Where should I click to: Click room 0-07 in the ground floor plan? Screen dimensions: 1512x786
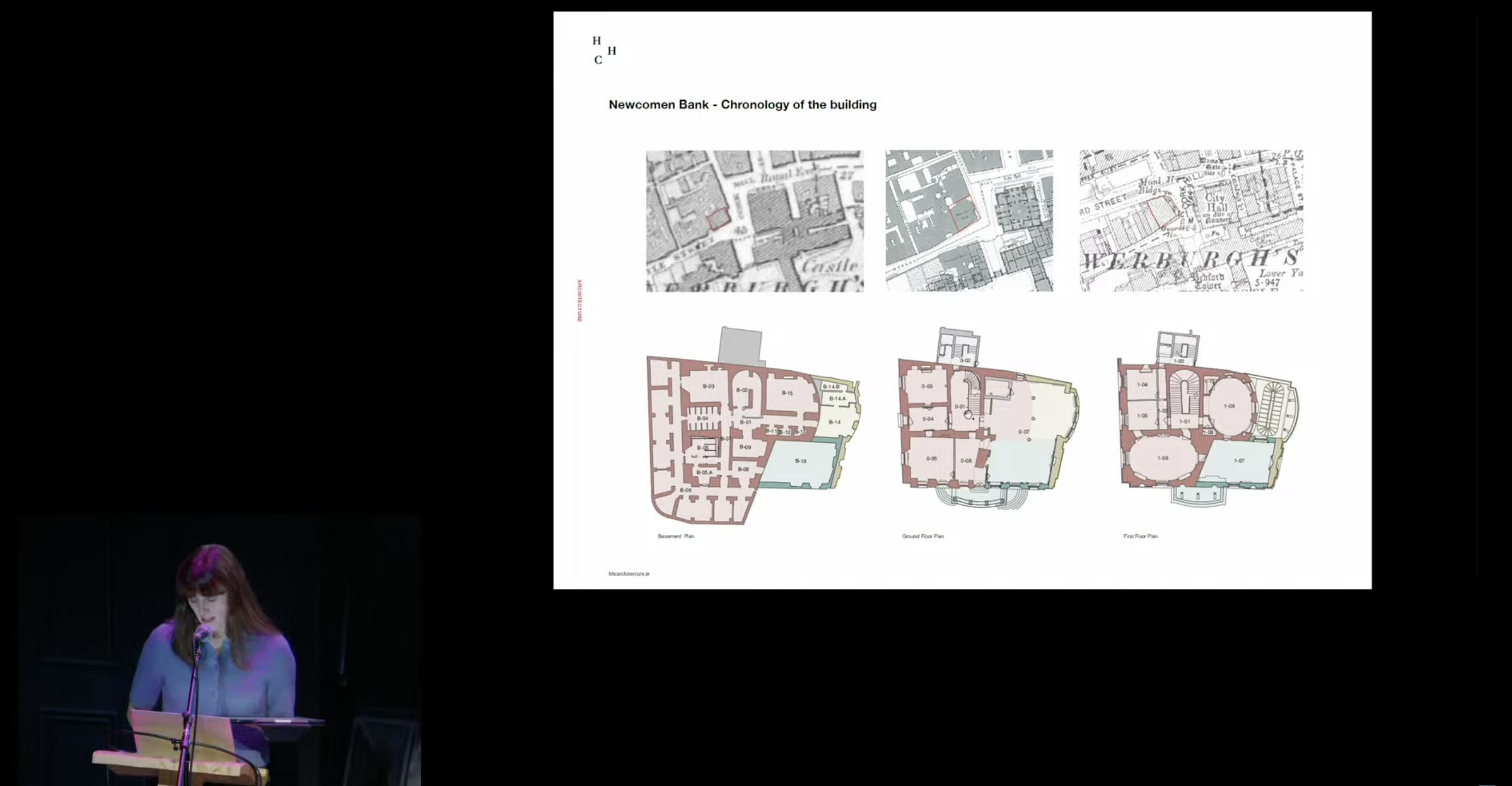click(x=1024, y=431)
